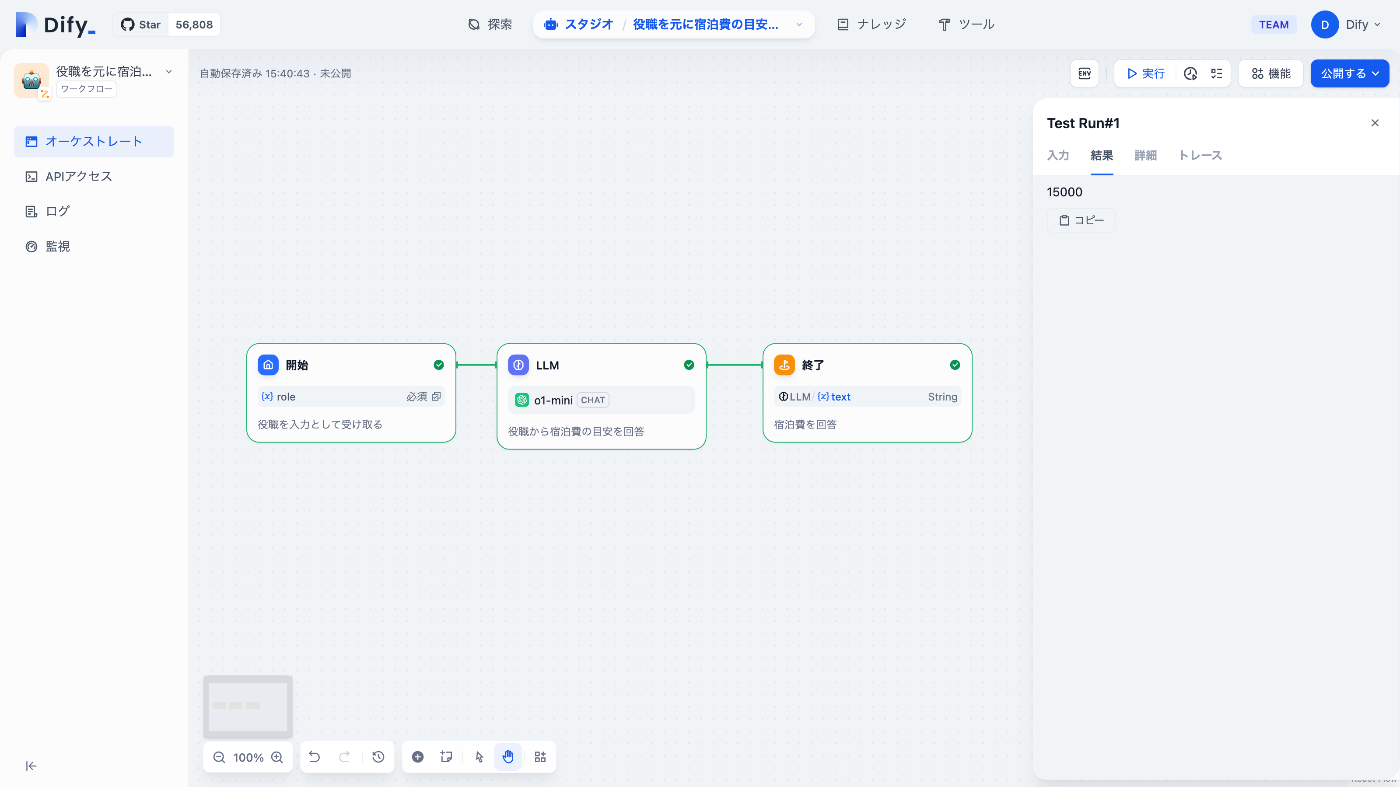Click the LLM/text output variable in 終了 node
The image size is (1400, 787).
pos(867,397)
